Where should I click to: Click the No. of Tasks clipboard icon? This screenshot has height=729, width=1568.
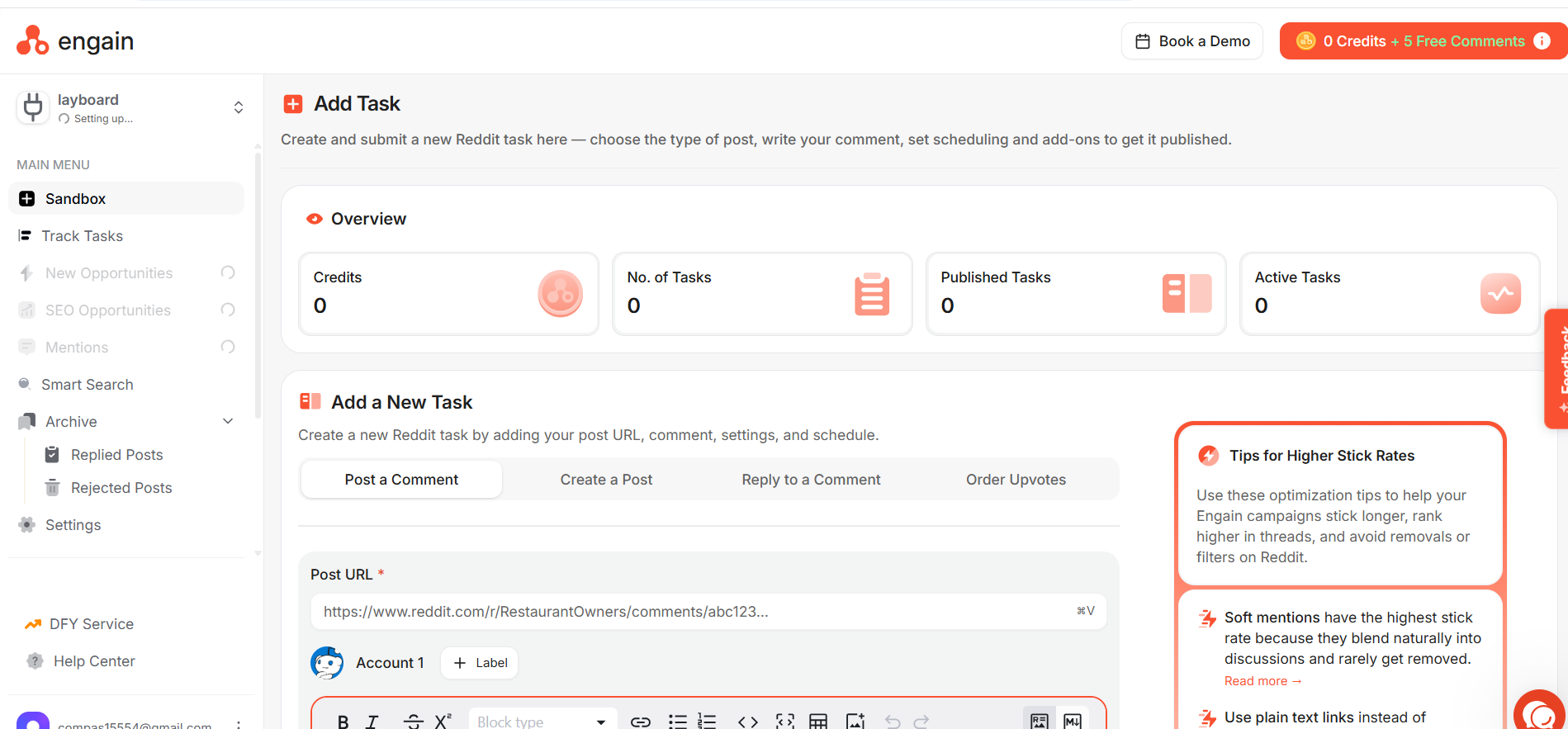pyautogui.click(x=872, y=294)
